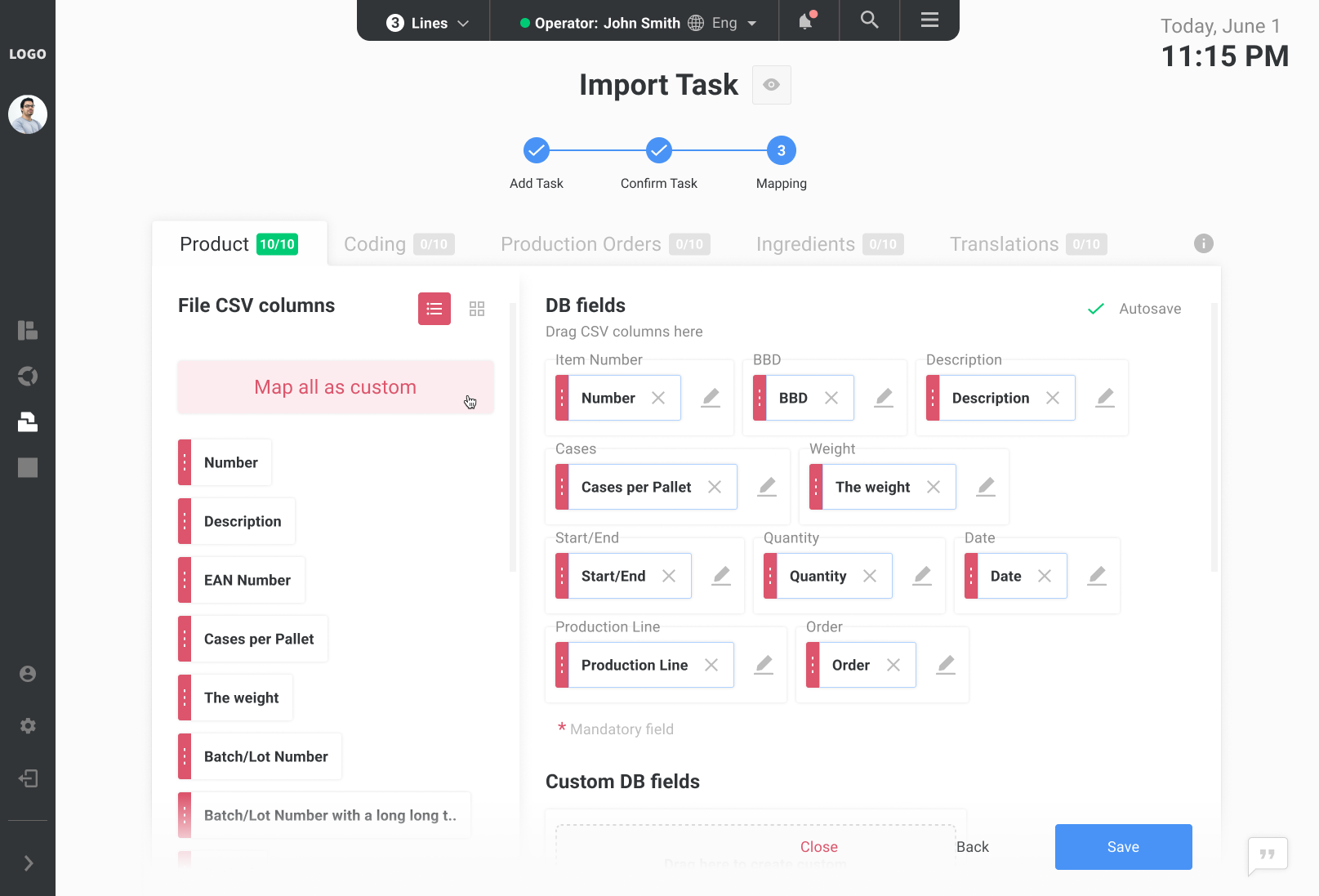Viewport: 1319px width, 896px height.
Task: Toggle the eye preview next to Import Task
Action: click(772, 85)
